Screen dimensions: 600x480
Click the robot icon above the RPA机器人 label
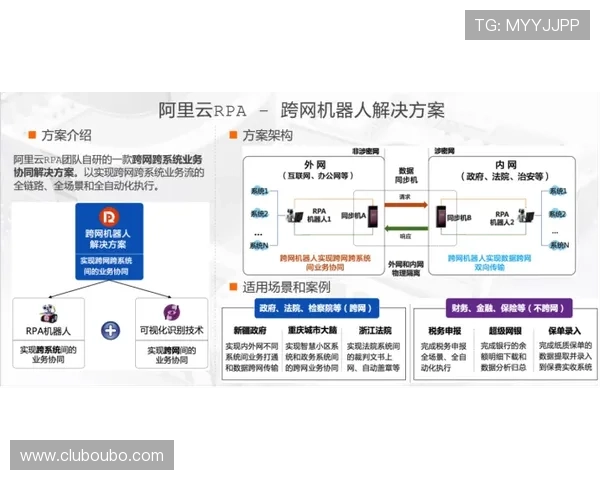48,313
